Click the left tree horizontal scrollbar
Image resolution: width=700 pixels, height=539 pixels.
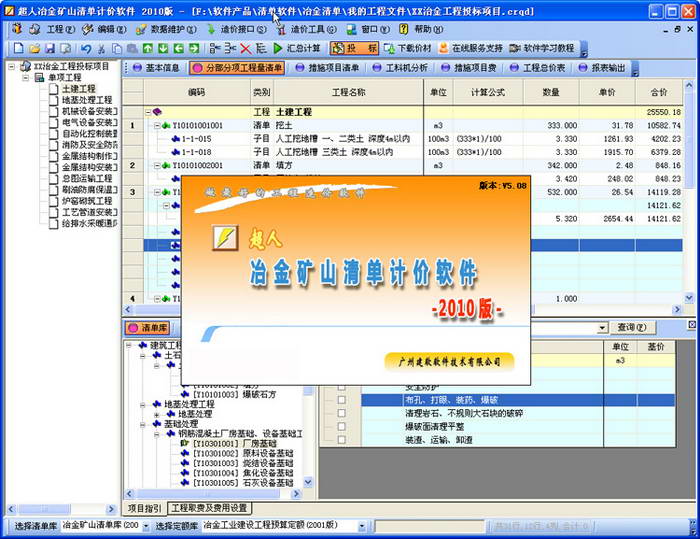[x=62, y=510]
